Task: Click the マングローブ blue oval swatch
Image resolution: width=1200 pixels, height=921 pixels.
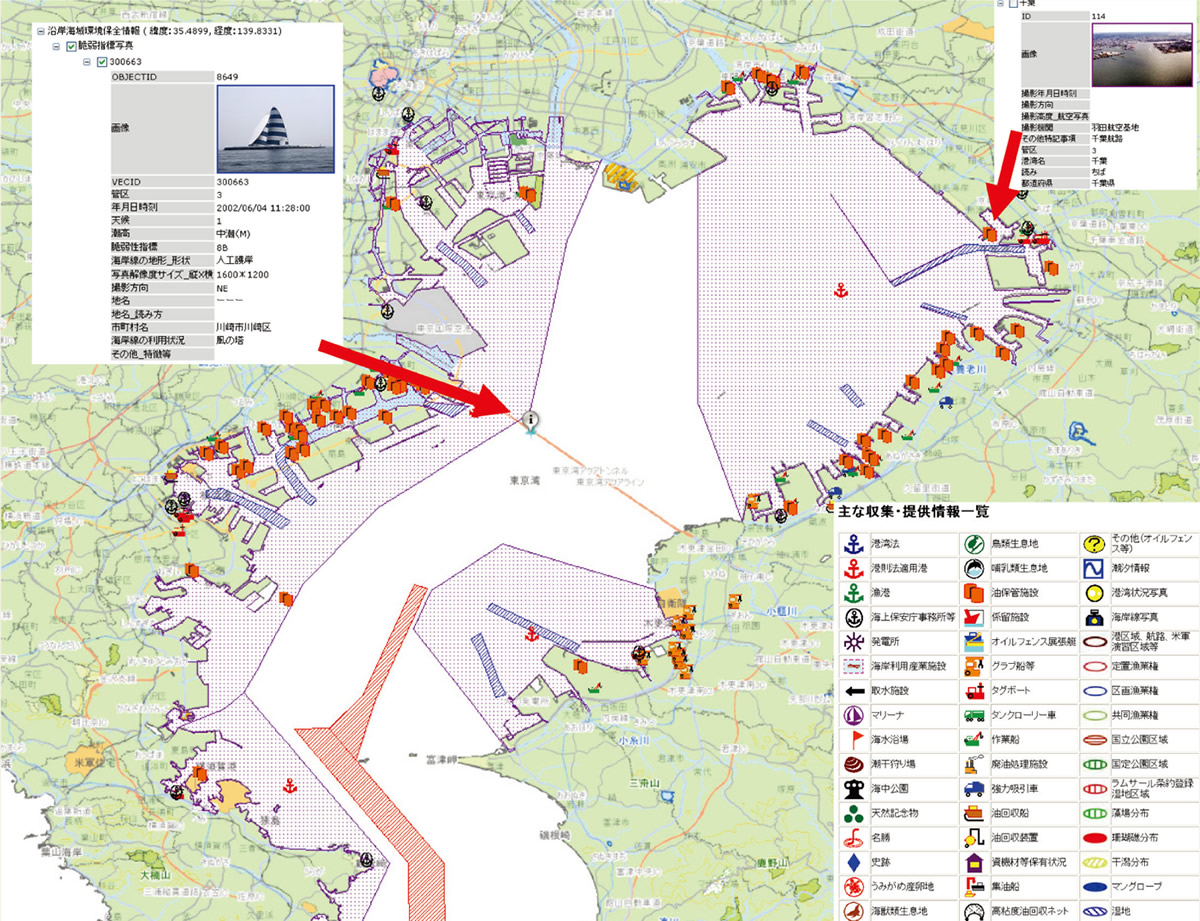Action: [1094, 885]
